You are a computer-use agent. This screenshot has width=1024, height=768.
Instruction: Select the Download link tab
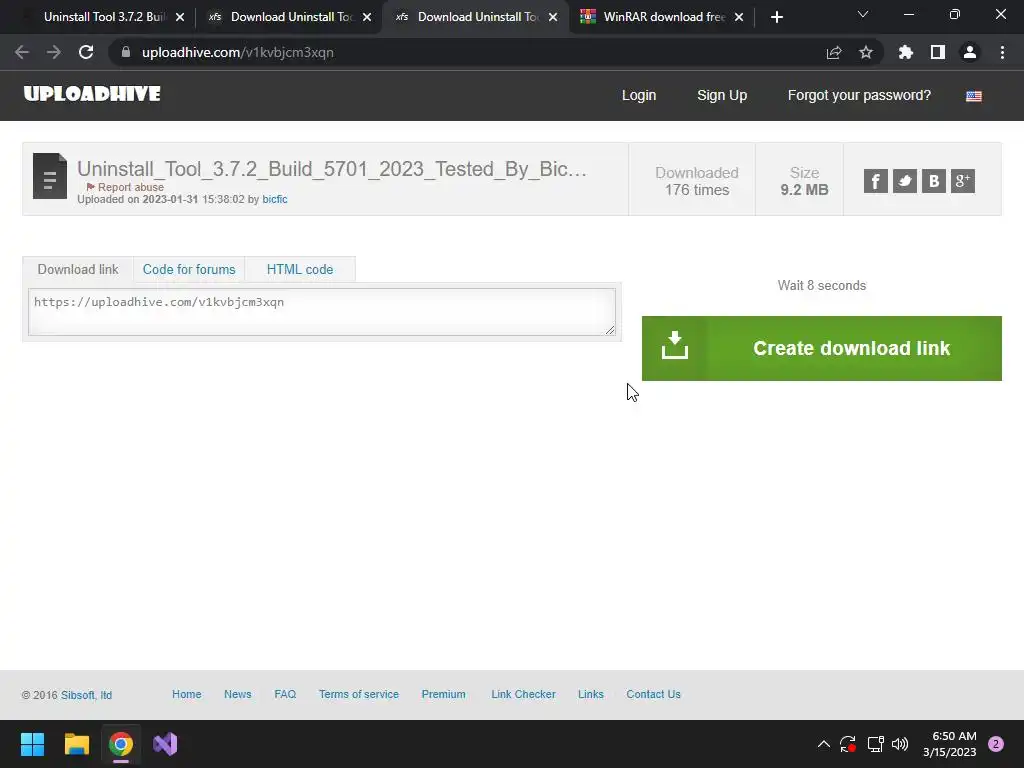78,269
